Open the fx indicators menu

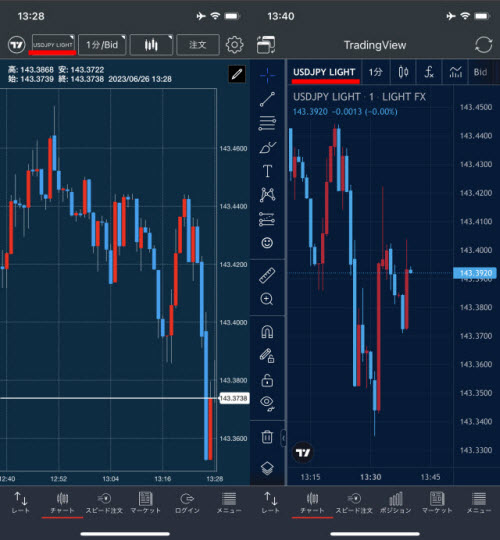(429, 72)
